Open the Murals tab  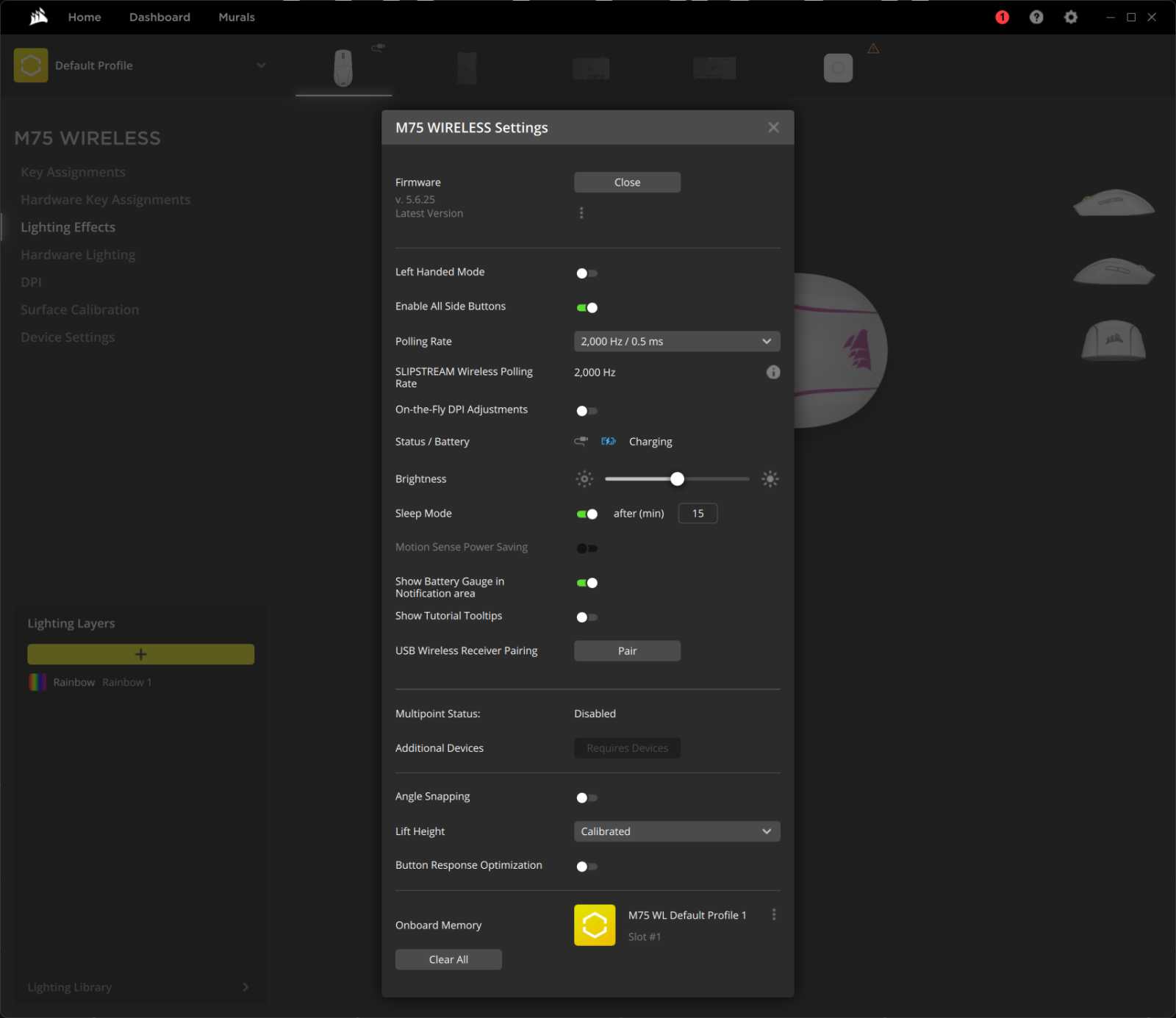pos(237,17)
